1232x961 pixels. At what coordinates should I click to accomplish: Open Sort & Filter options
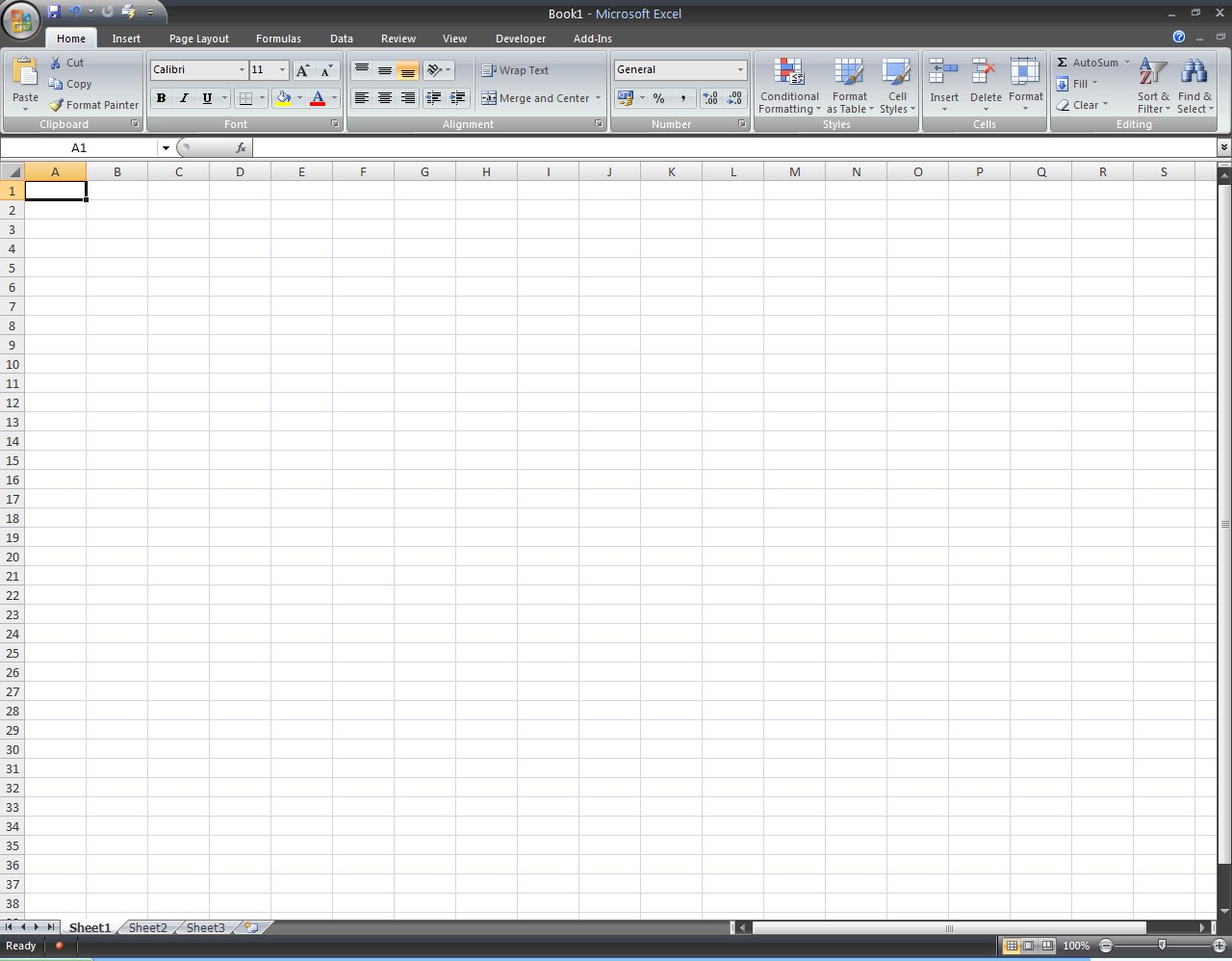pos(1153,86)
